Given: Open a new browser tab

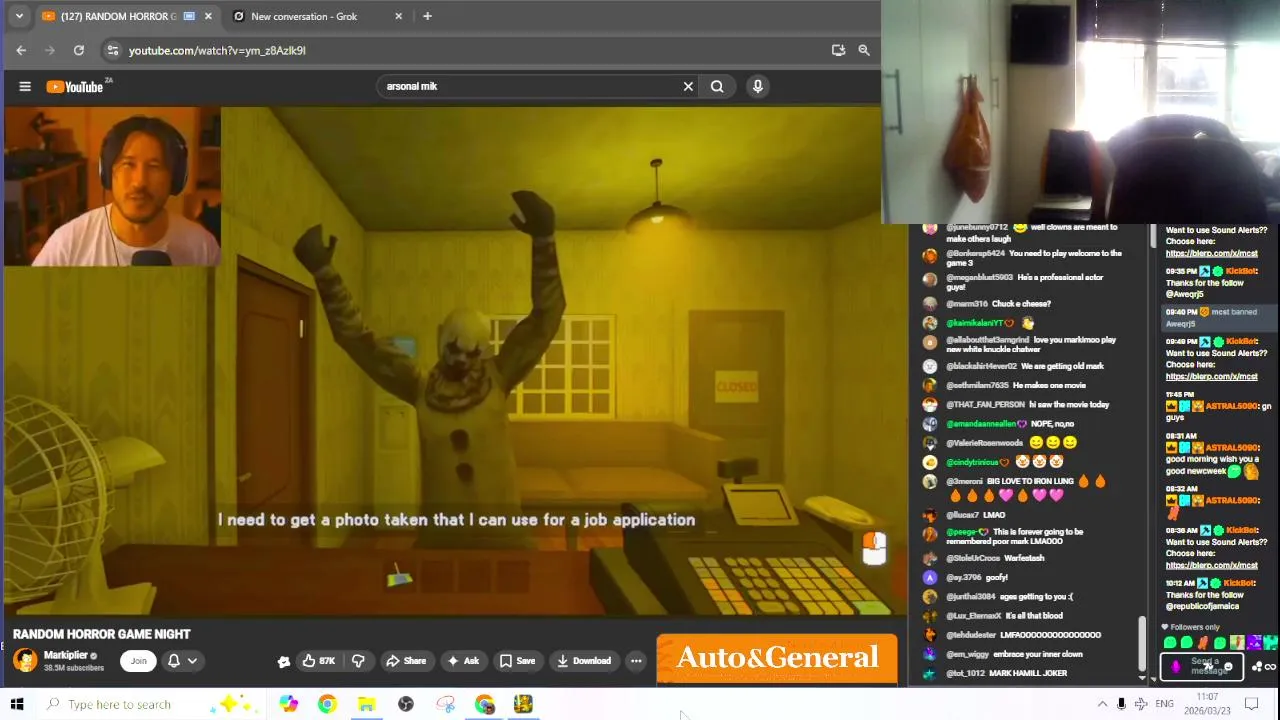Looking at the screenshot, I should [x=427, y=16].
